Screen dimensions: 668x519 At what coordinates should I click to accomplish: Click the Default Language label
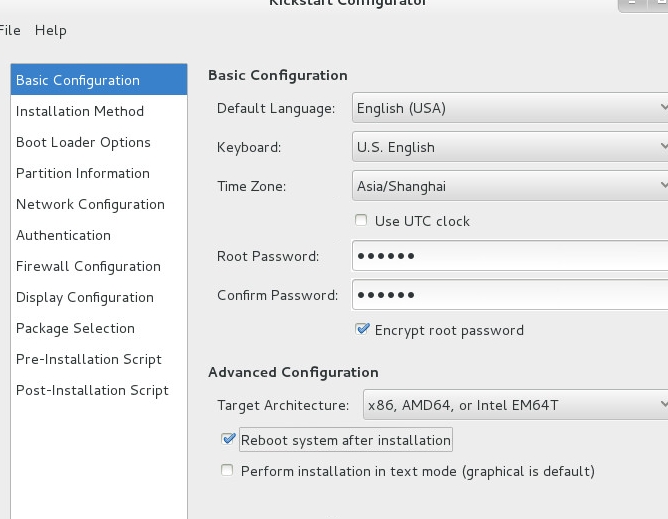click(276, 109)
